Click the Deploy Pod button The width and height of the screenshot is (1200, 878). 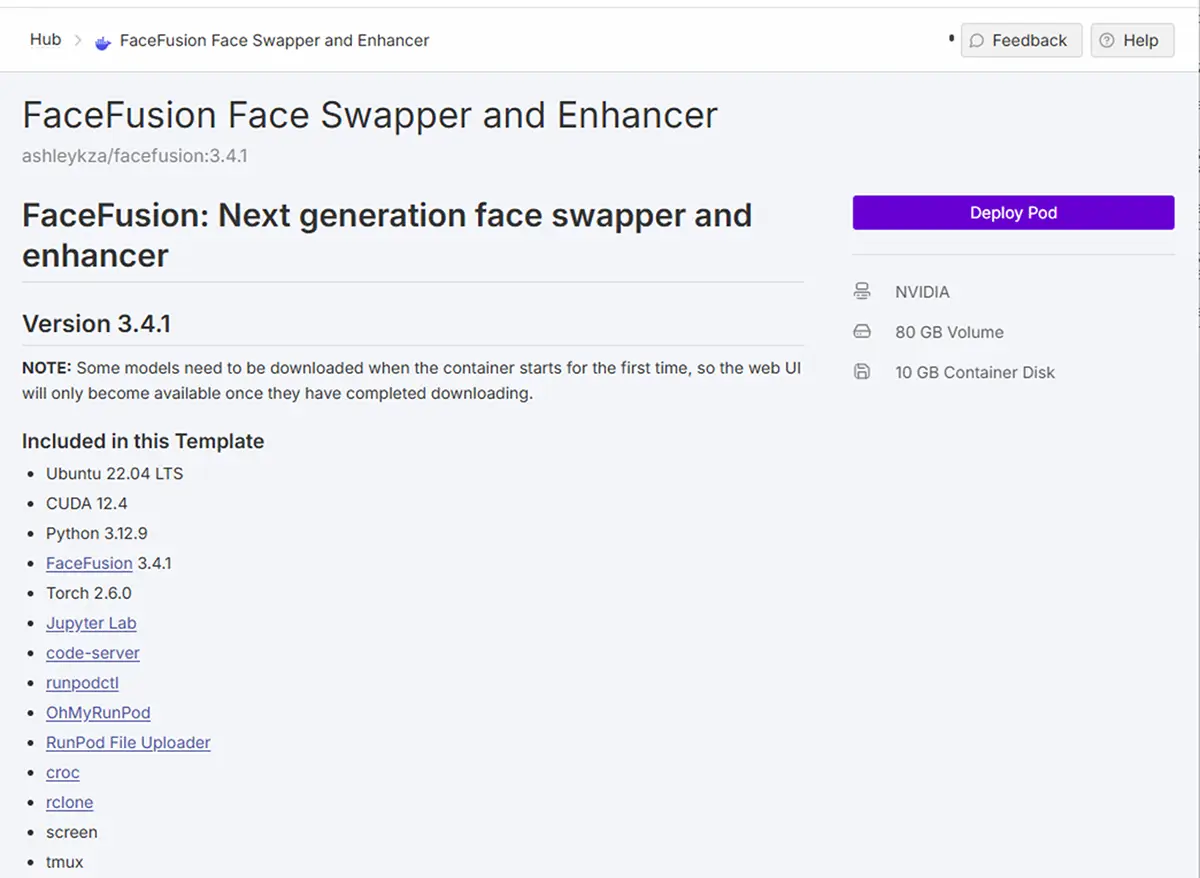[1013, 212]
